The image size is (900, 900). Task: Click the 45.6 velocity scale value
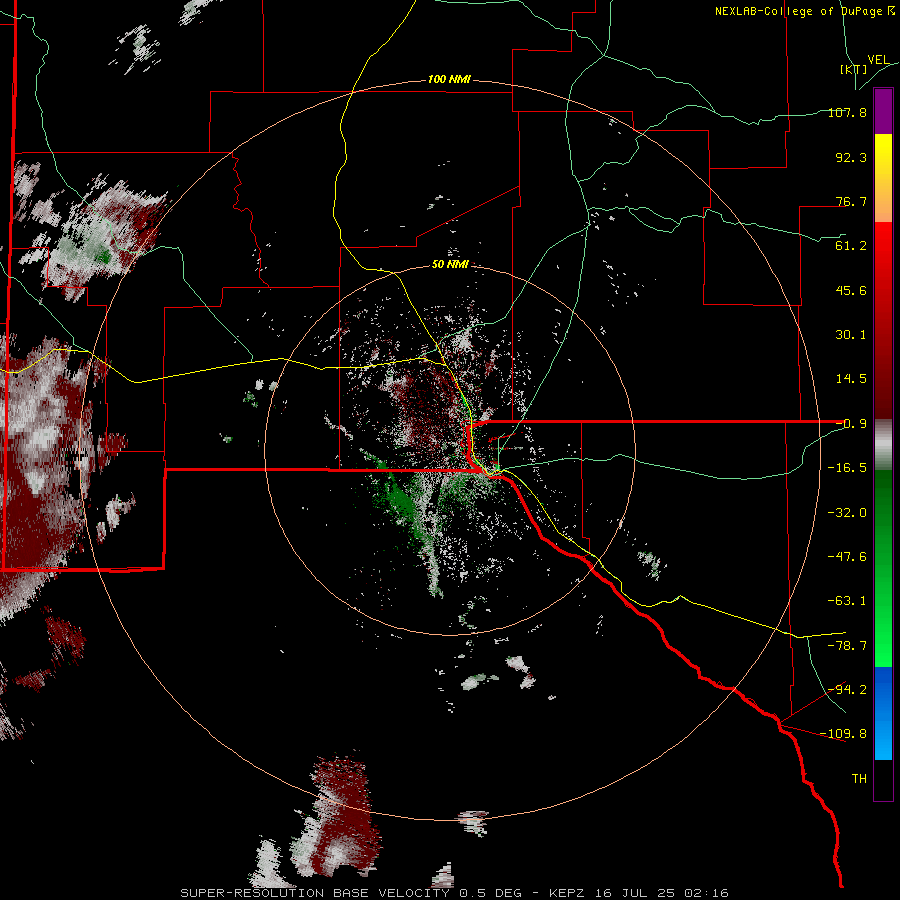pos(851,290)
